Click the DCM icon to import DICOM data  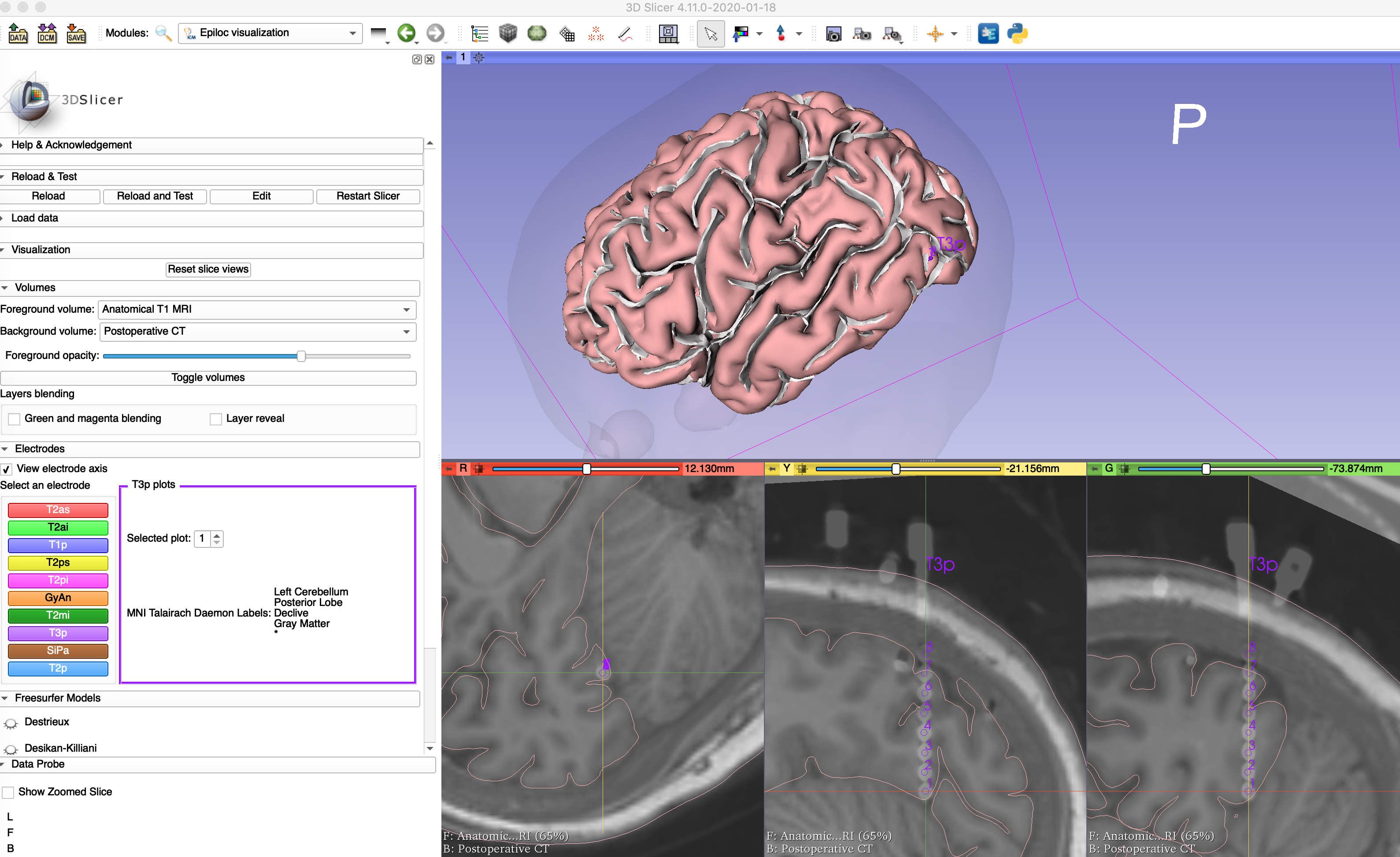pos(47,33)
